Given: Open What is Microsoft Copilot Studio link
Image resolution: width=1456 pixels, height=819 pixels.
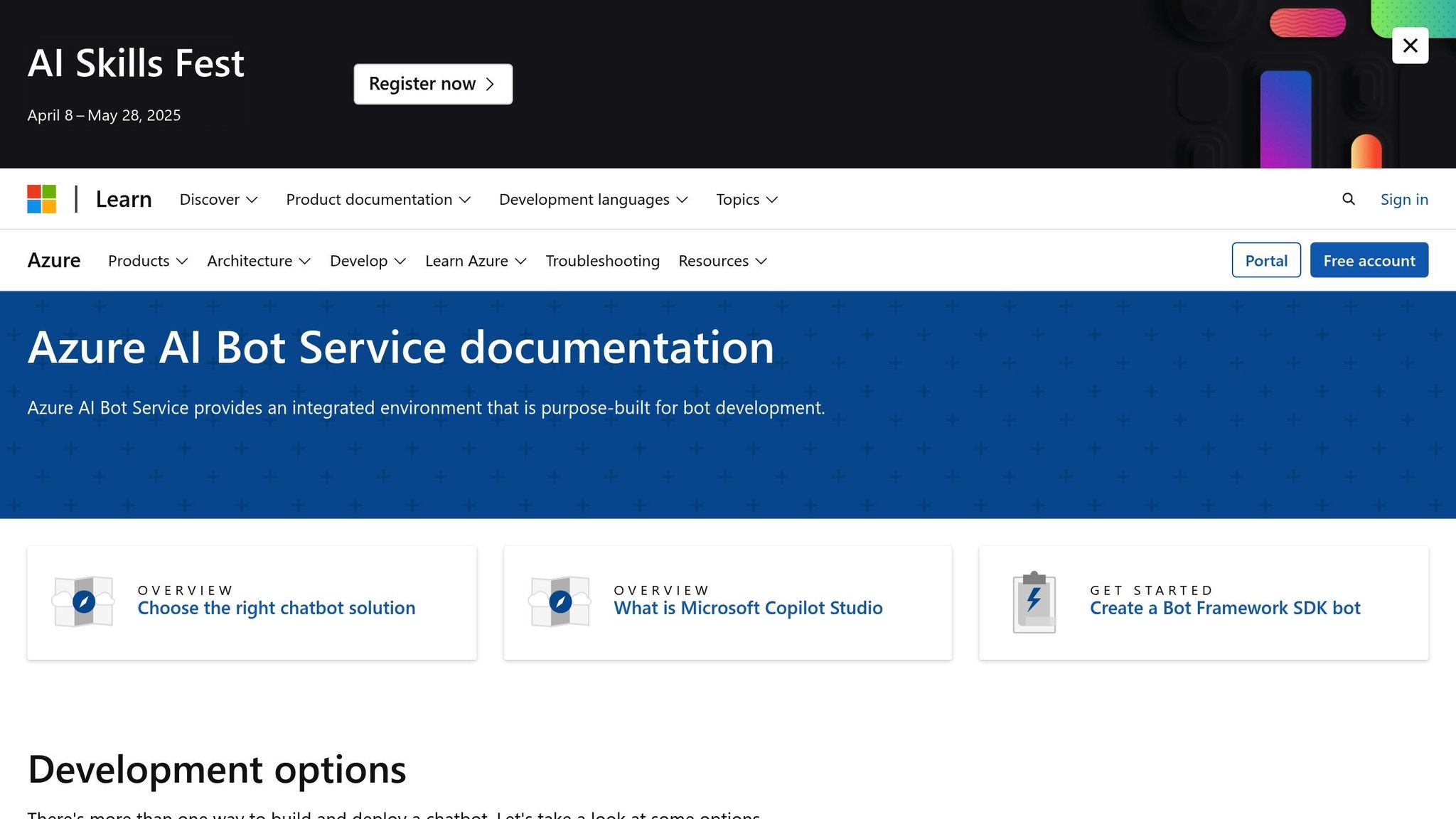Looking at the screenshot, I should tap(748, 608).
